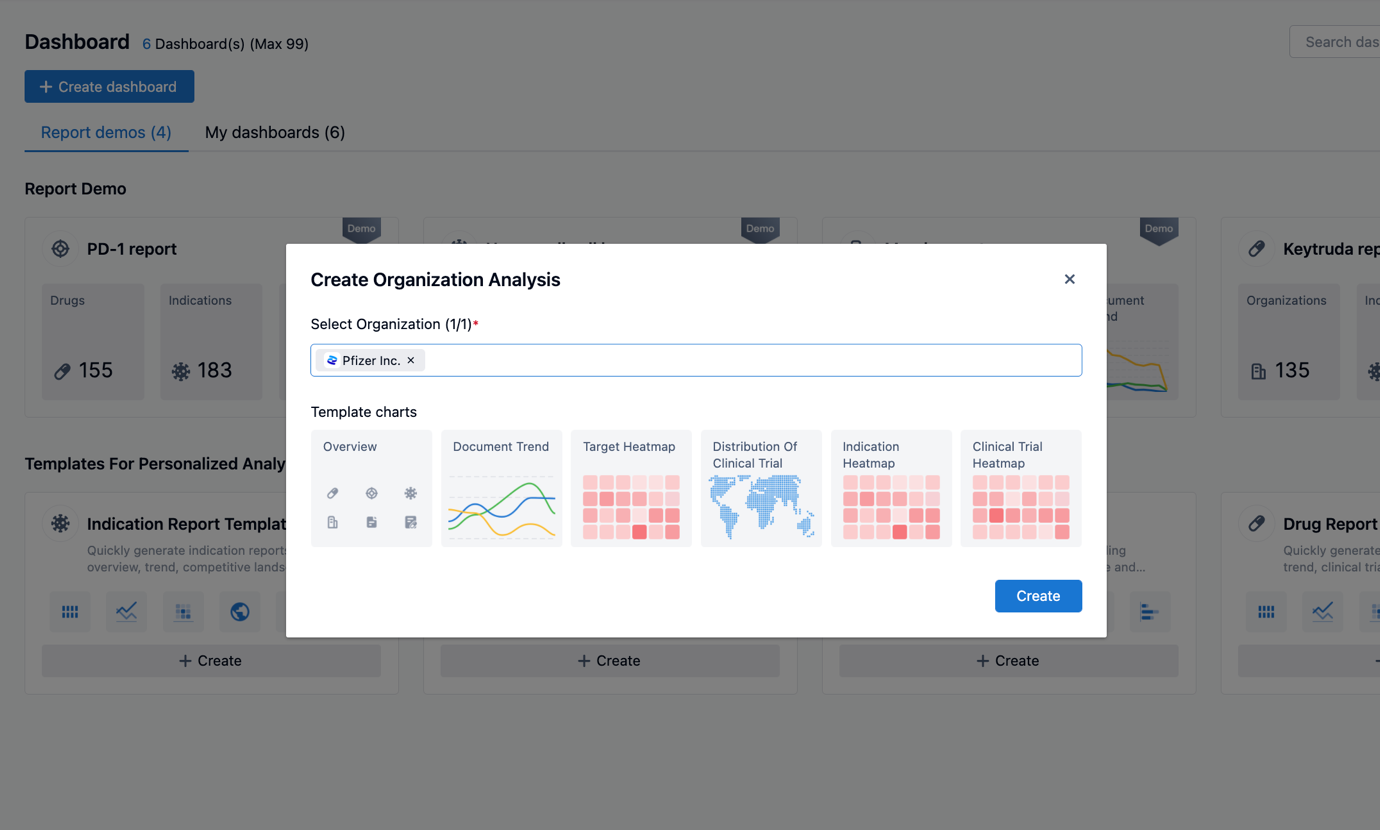Select the Overview template chart
The width and height of the screenshot is (1380, 830).
(371, 488)
